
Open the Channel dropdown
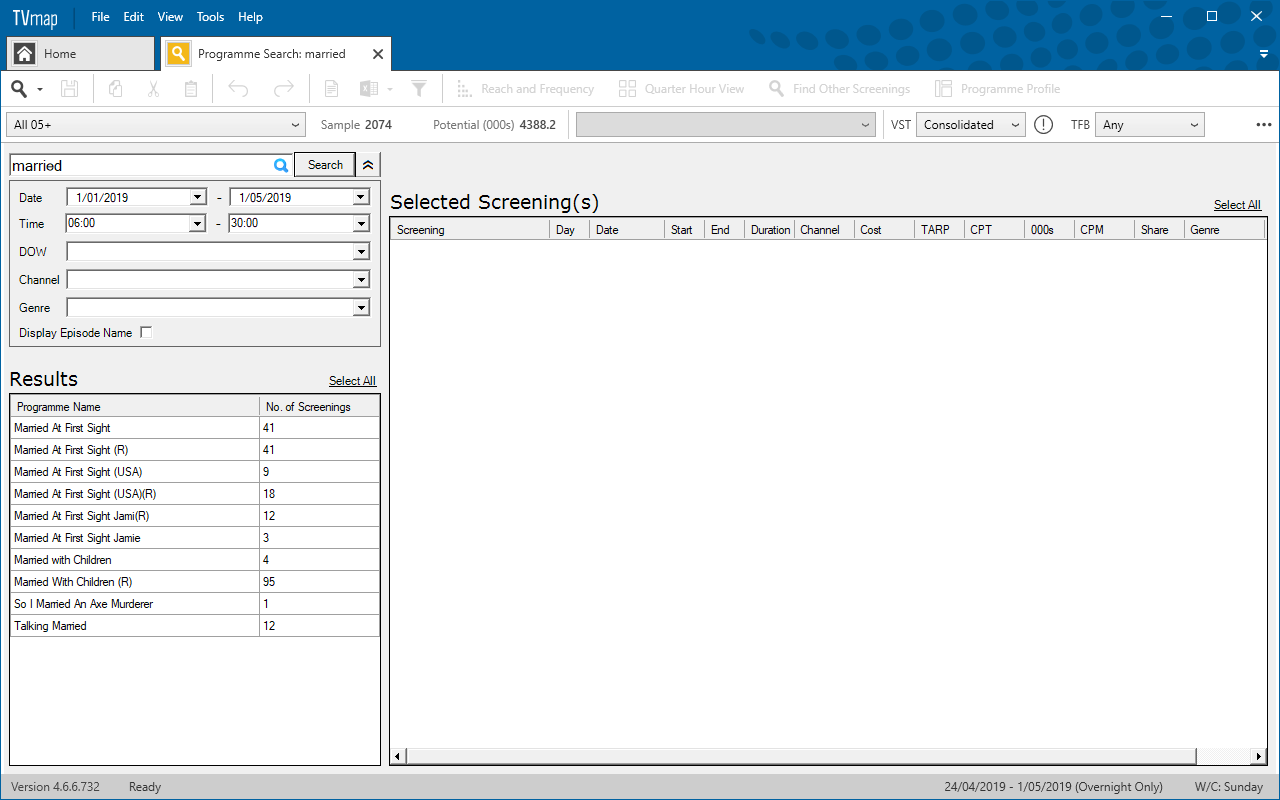point(360,280)
